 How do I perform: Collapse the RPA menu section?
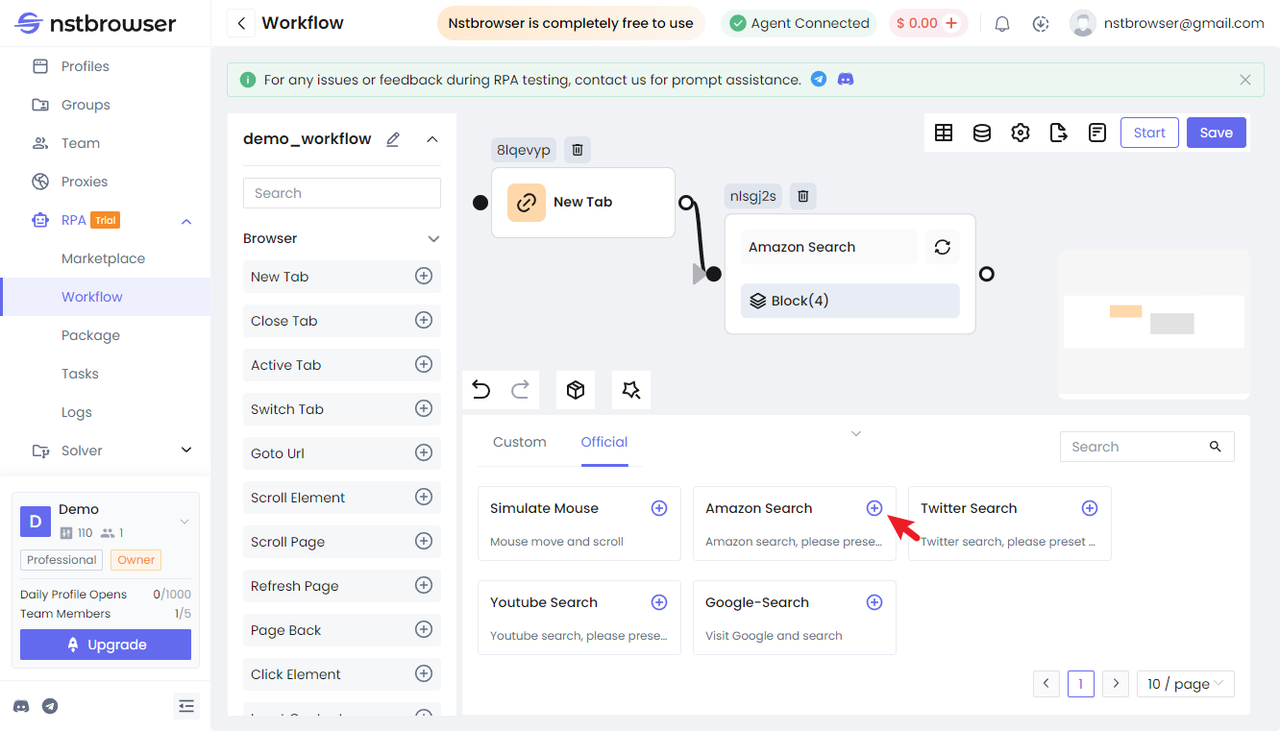coord(186,221)
